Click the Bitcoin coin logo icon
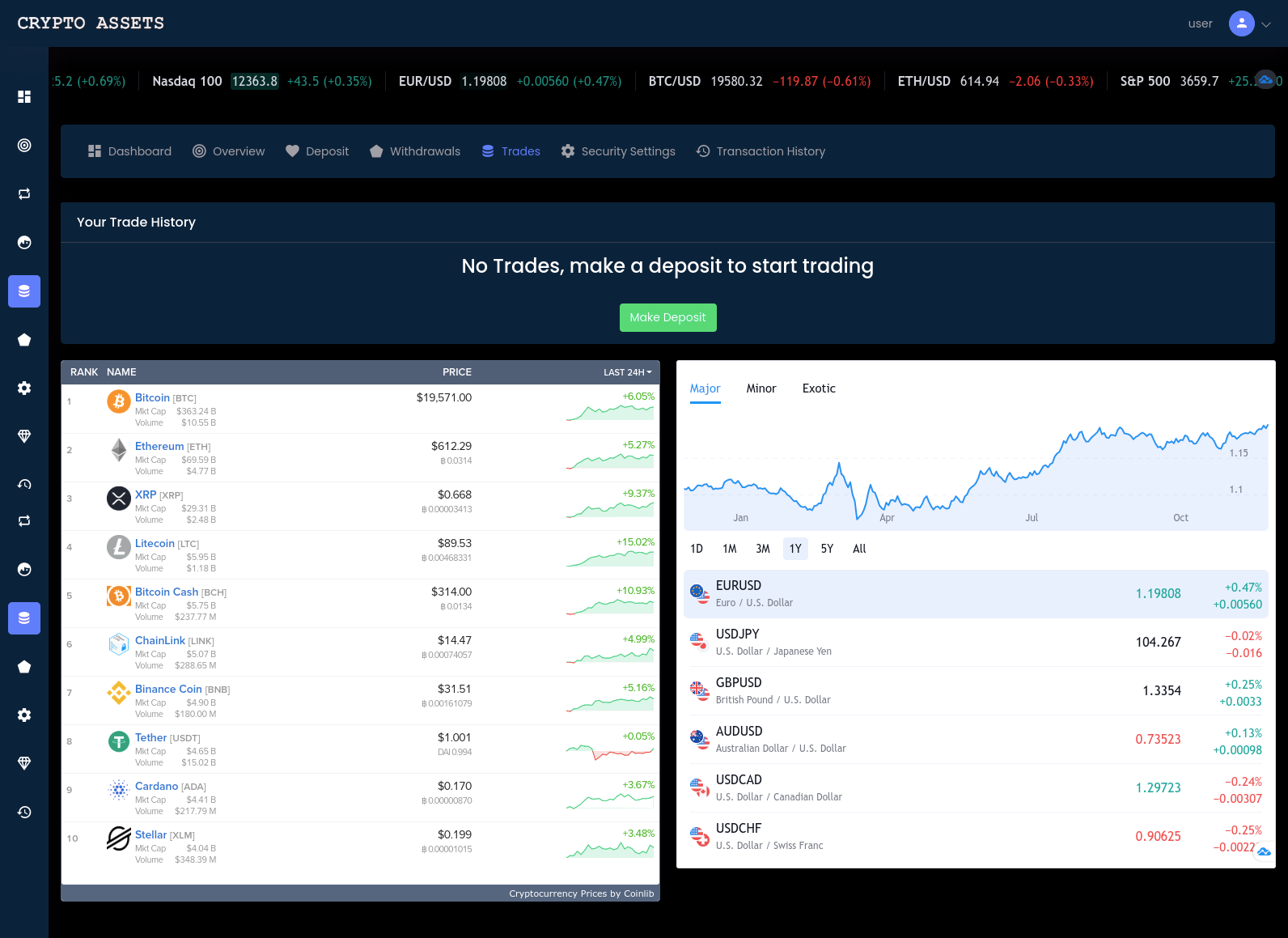The width and height of the screenshot is (1288, 938). coord(119,401)
